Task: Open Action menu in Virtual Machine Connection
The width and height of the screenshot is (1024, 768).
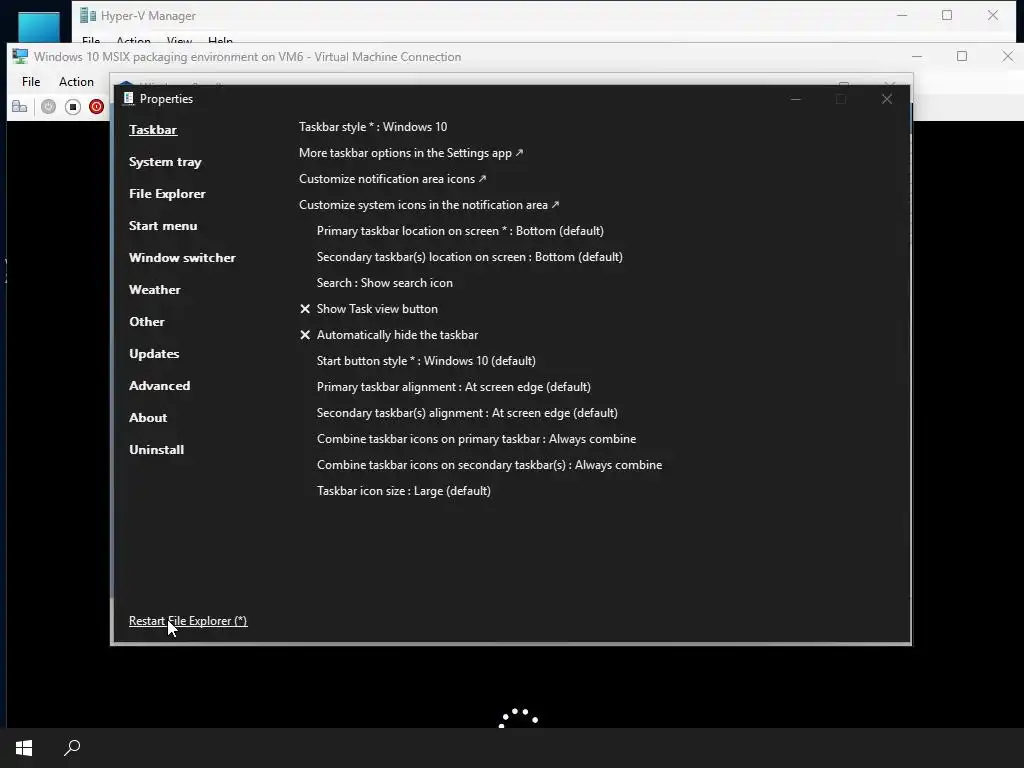Action: (76, 82)
